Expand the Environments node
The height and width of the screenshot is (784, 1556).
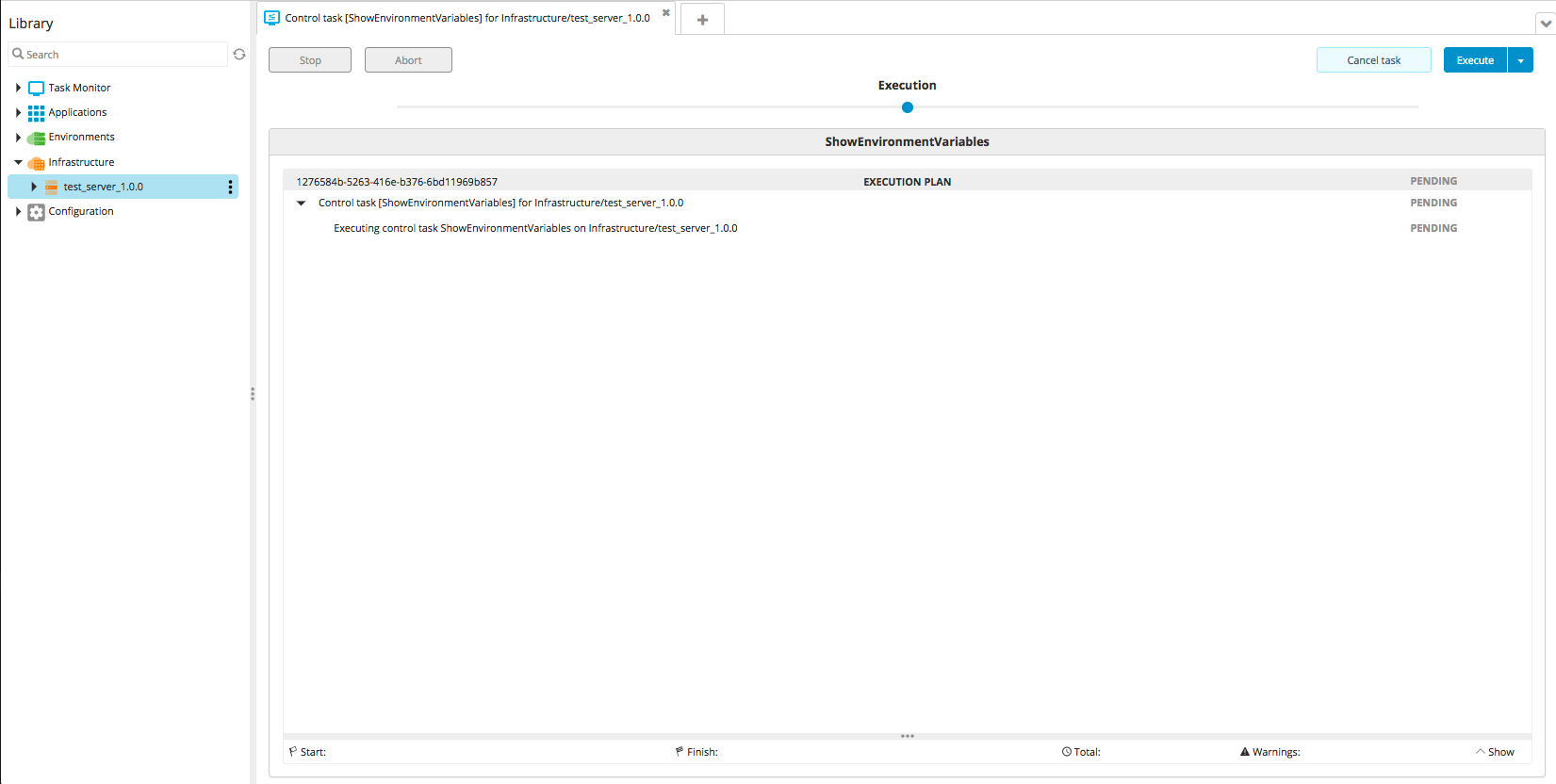(x=18, y=138)
